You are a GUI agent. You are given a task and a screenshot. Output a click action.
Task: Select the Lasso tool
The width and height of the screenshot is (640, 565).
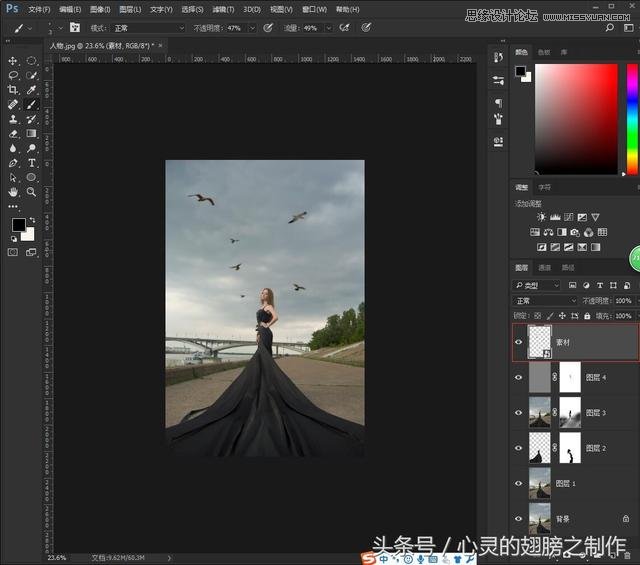[x=13, y=75]
